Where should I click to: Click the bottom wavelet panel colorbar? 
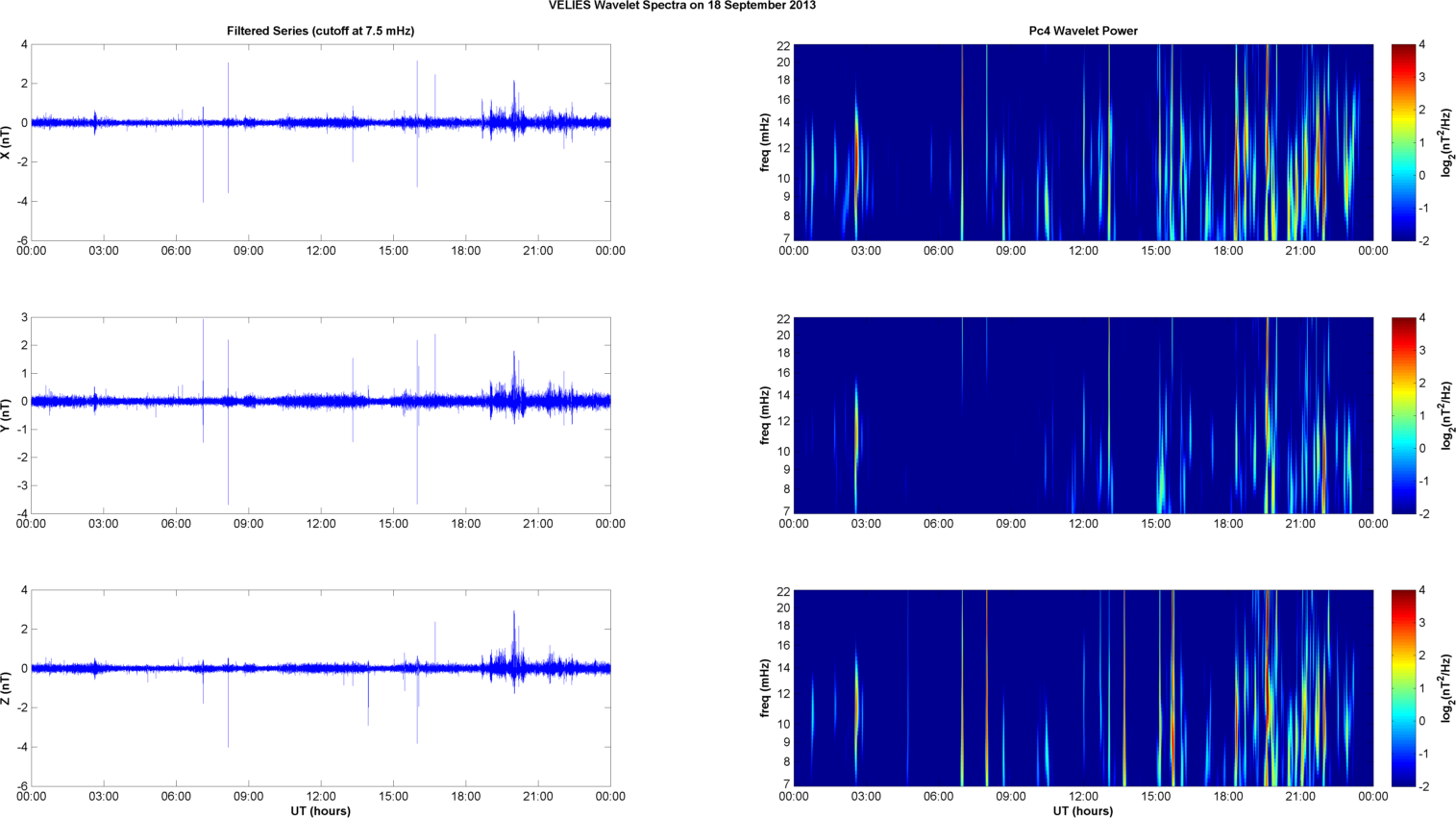(x=1403, y=688)
